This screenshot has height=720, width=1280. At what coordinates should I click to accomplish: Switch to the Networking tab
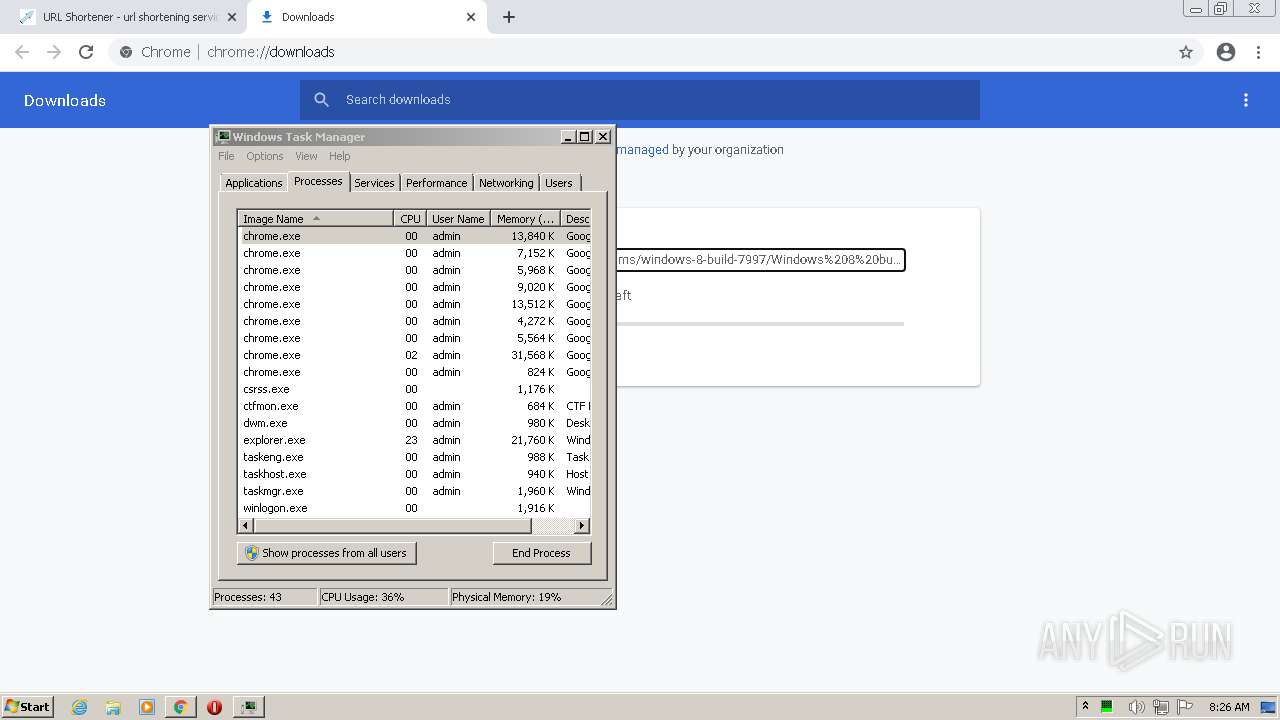(x=506, y=183)
